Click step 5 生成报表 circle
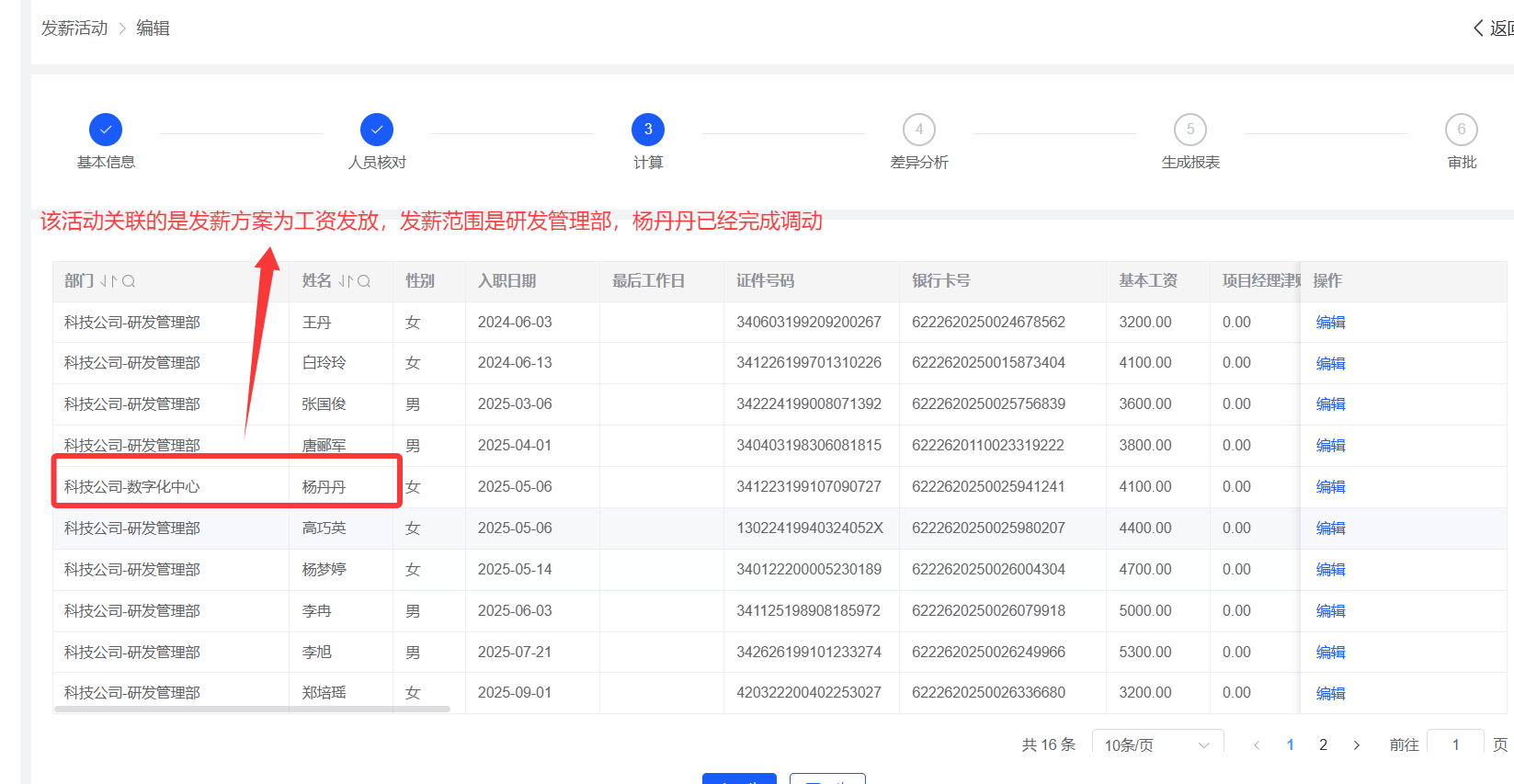The height and width of the screenshot is (784, 1514). [x=1190, y=130]
